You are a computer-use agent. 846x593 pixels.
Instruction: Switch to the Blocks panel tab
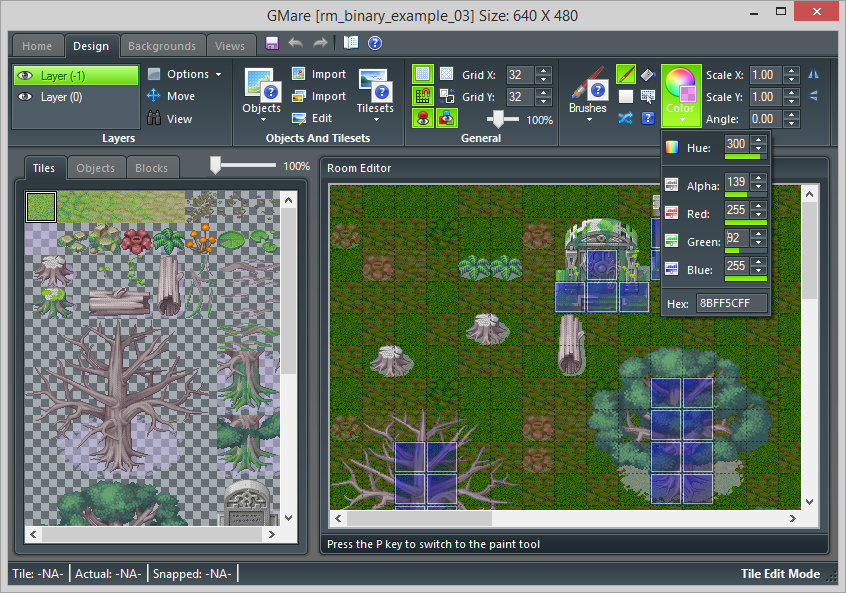pos(151,168)
